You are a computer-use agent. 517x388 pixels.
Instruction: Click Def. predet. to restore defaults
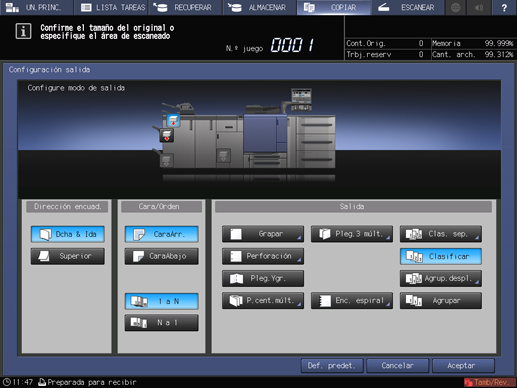coord(332,366)
